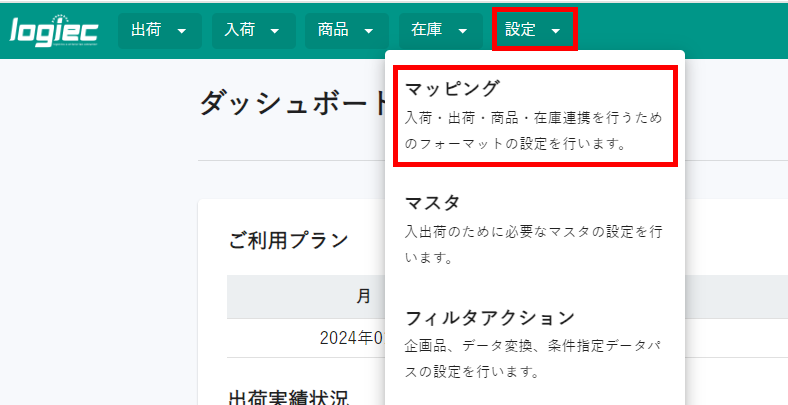
Task: Select the 2024年 table cell
Action: click(351, 338)
